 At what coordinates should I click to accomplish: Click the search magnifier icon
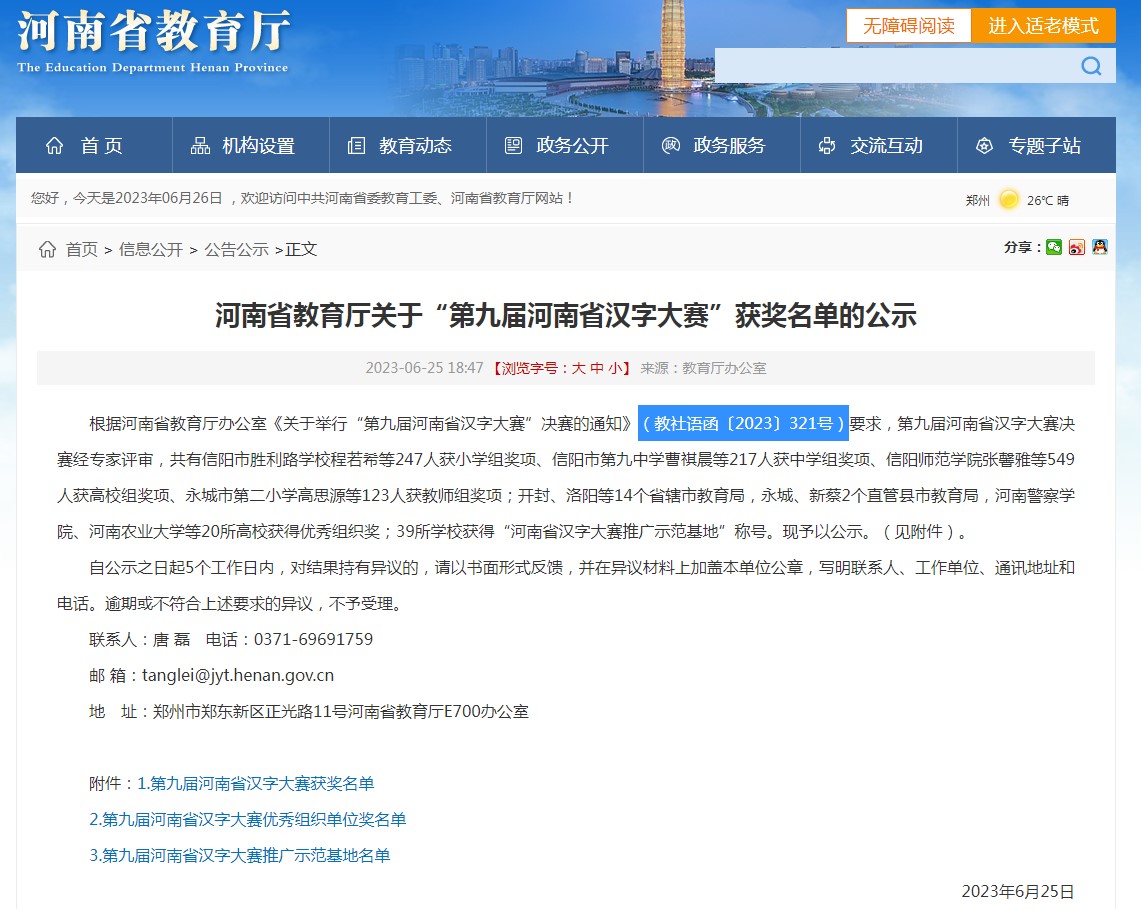[1091, 66]
